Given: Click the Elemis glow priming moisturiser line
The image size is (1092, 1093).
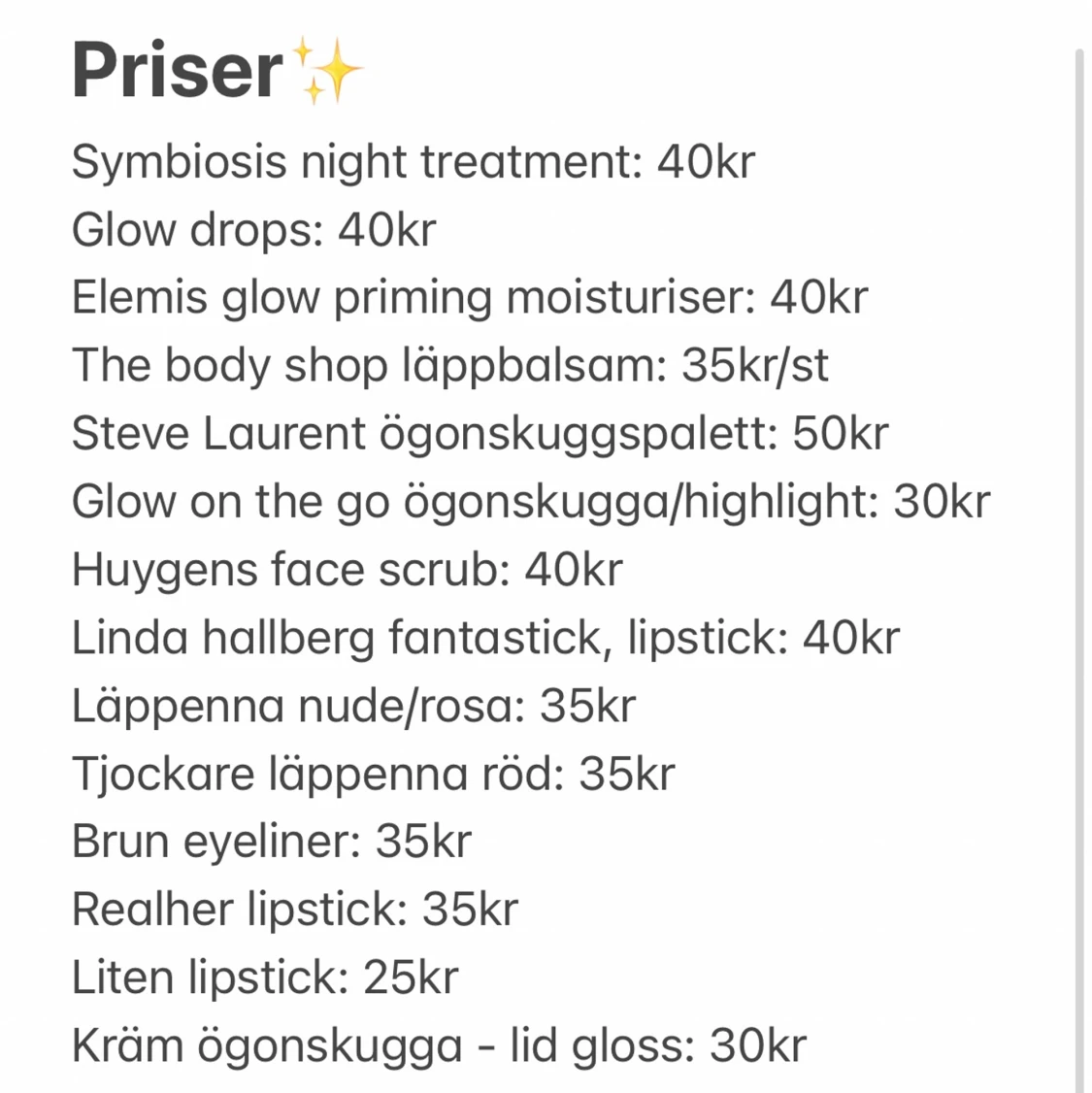Looking at the screenshot, I should [x=470, y=298].
